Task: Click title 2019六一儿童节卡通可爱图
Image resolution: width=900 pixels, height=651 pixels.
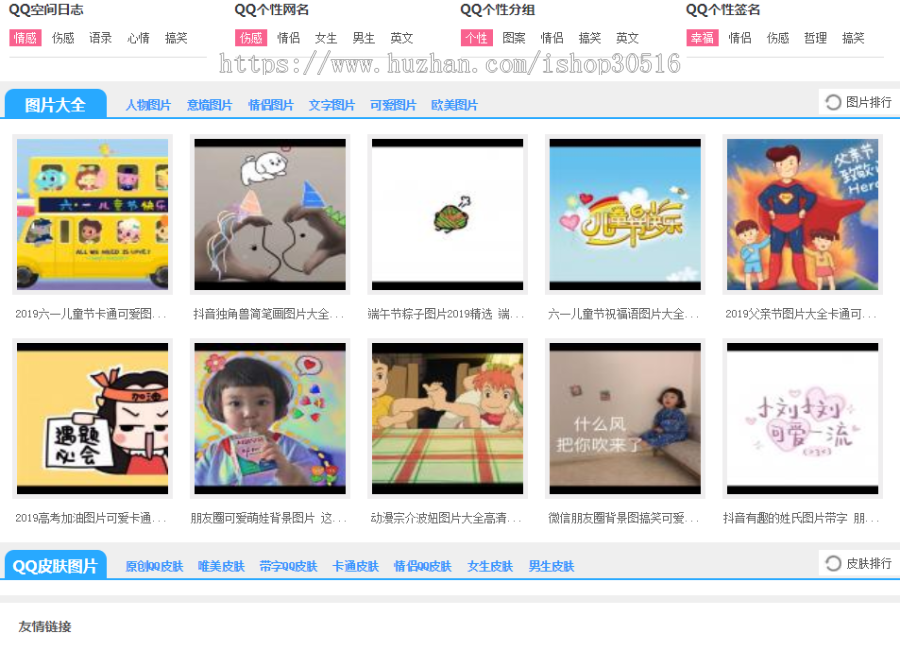Action: (90, 314)
